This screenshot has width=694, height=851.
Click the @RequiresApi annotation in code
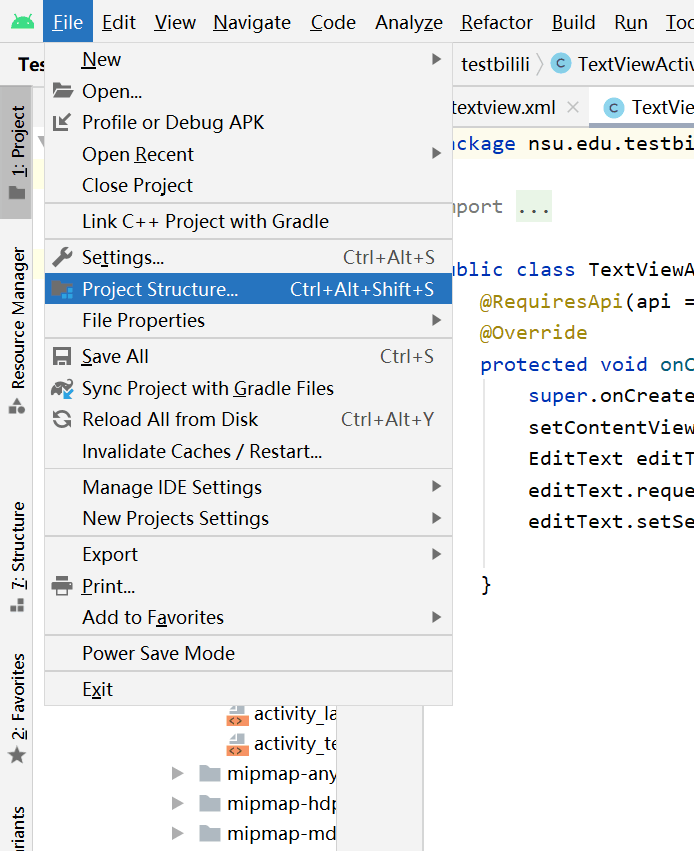(551, 301)
